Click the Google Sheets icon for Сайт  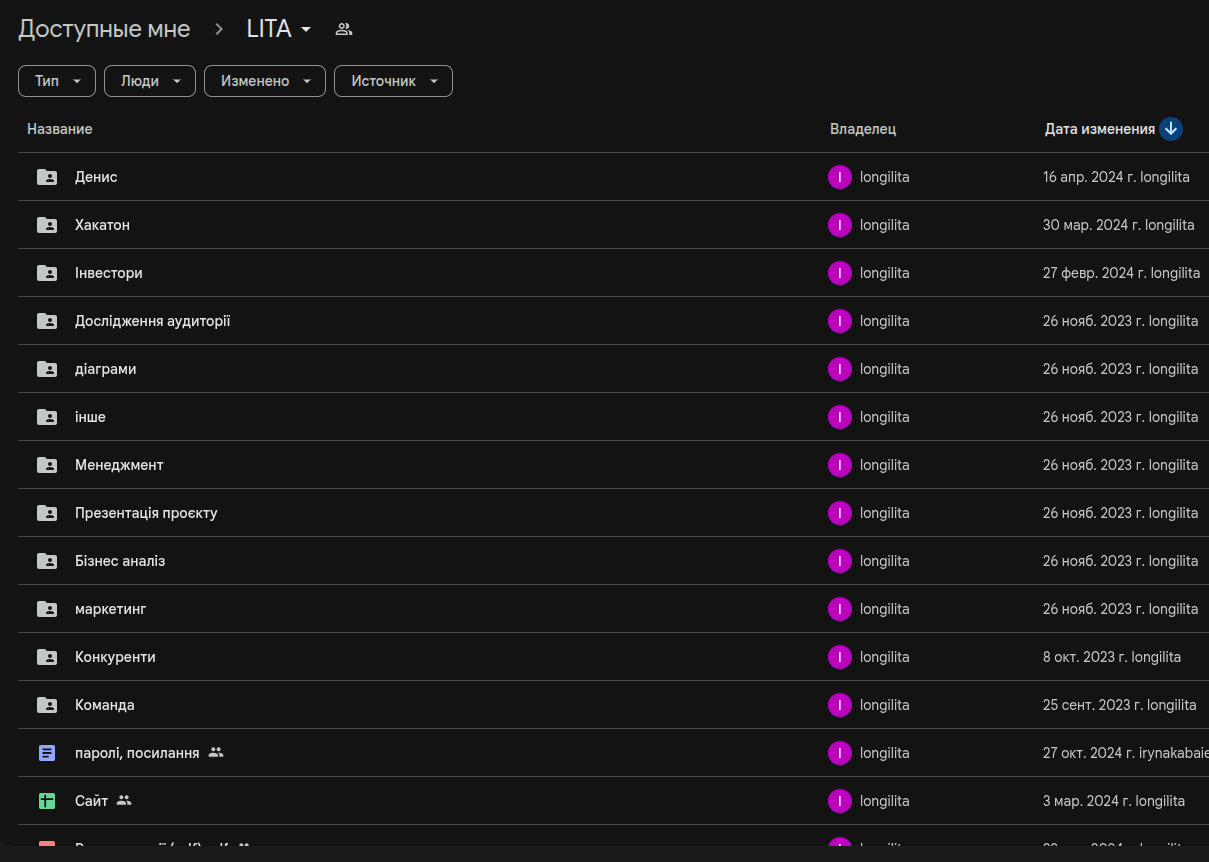tap(47, 801)
